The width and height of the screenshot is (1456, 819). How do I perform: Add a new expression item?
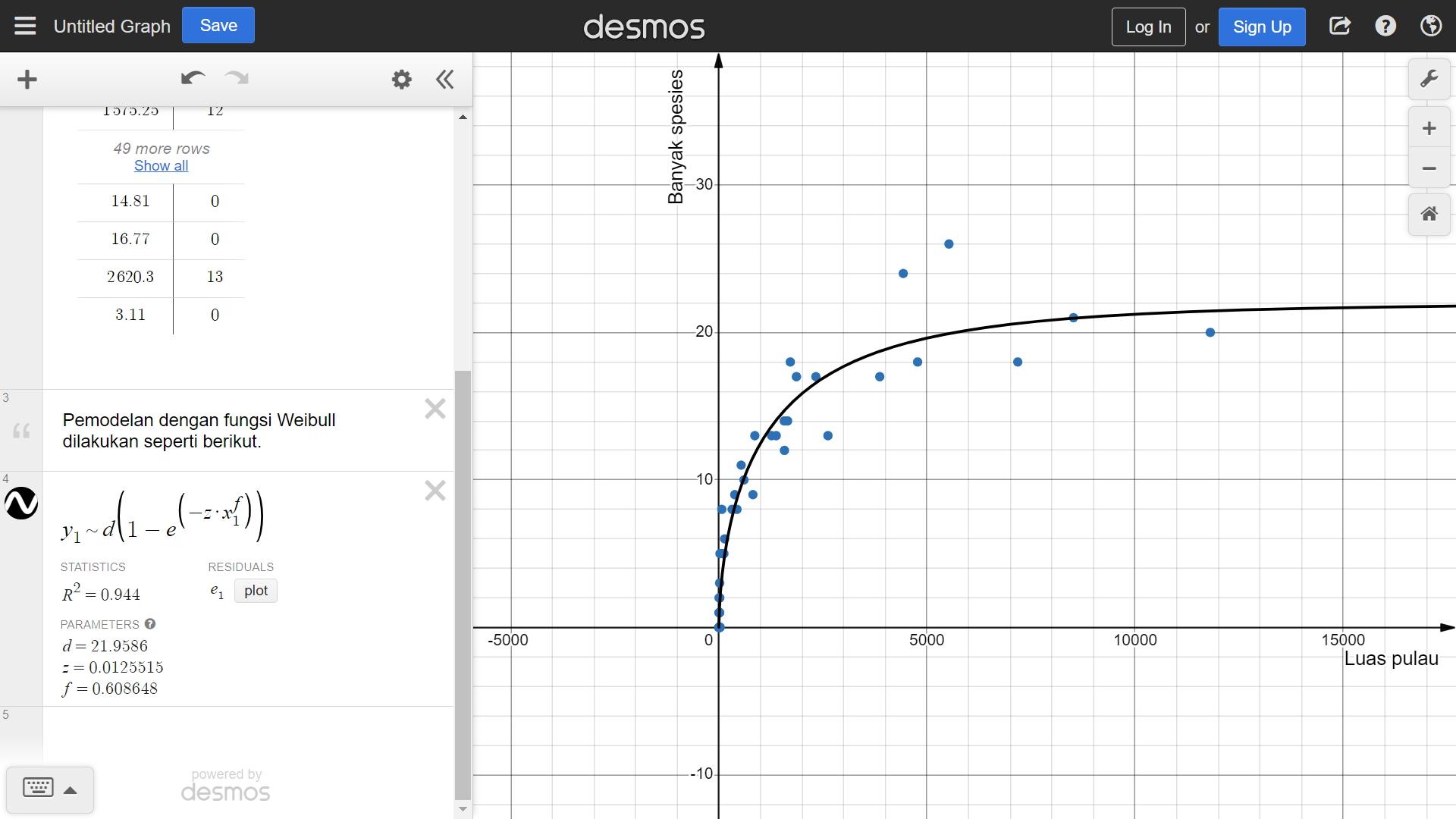(27, 80)
